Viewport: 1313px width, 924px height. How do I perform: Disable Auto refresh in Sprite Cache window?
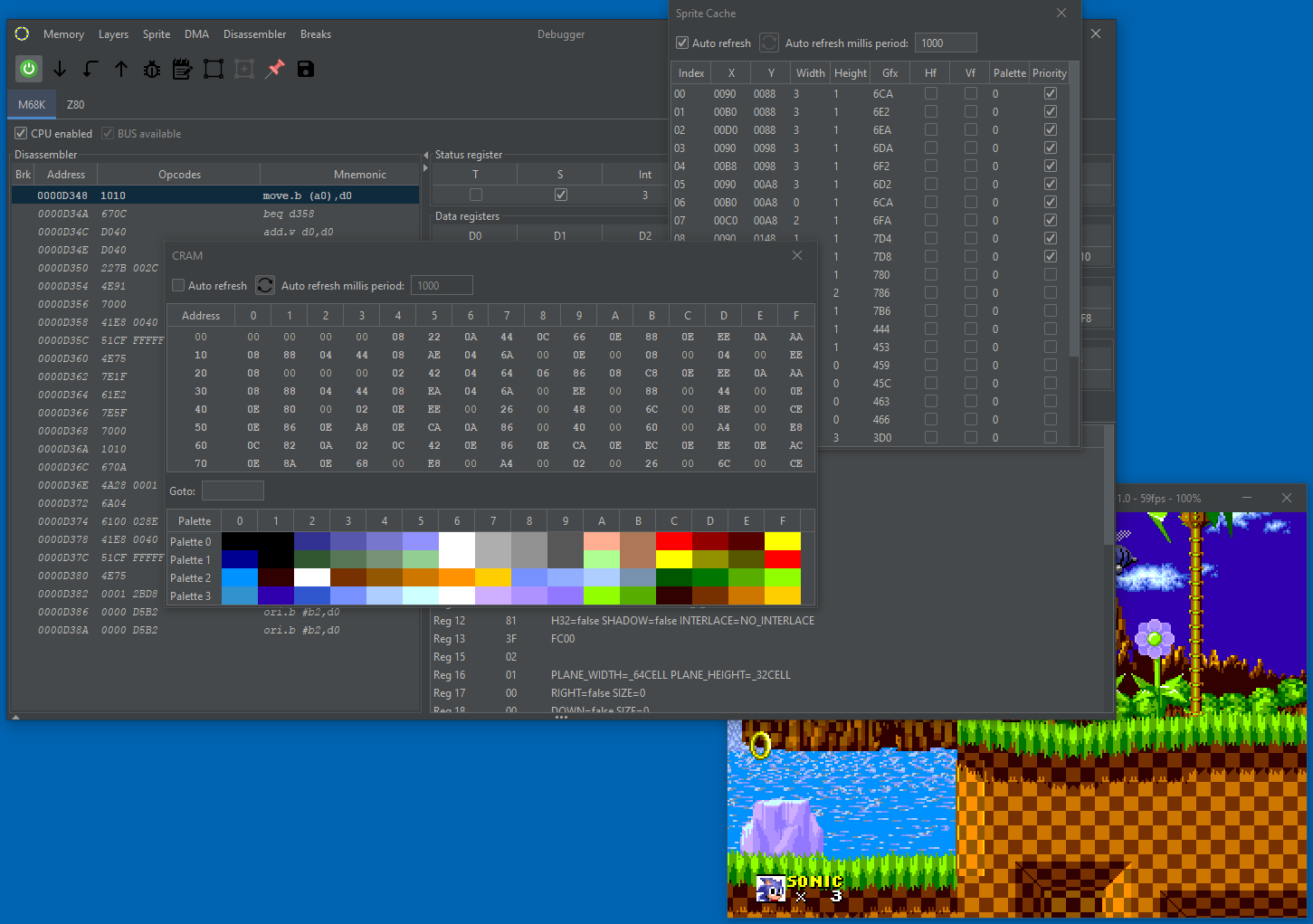(682, 43)
